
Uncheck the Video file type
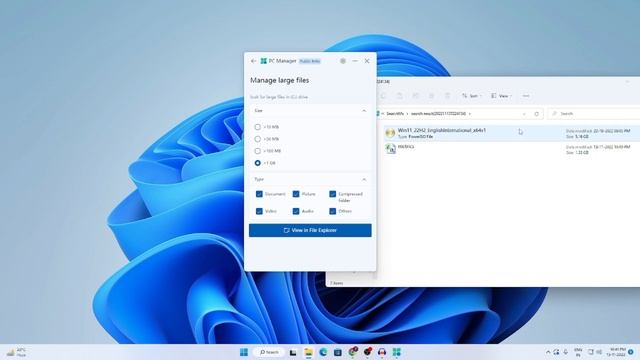259,211
